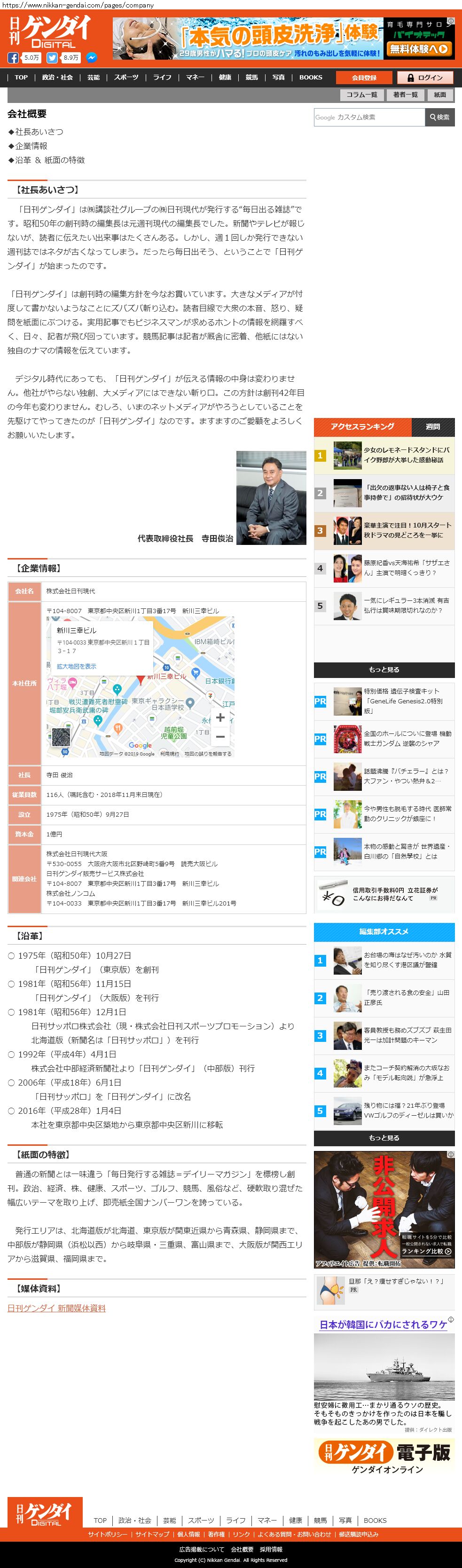This screenshot has height=1568, width=462.
Task: Click the search magnifier 検索 button
Action: point(439,117)
